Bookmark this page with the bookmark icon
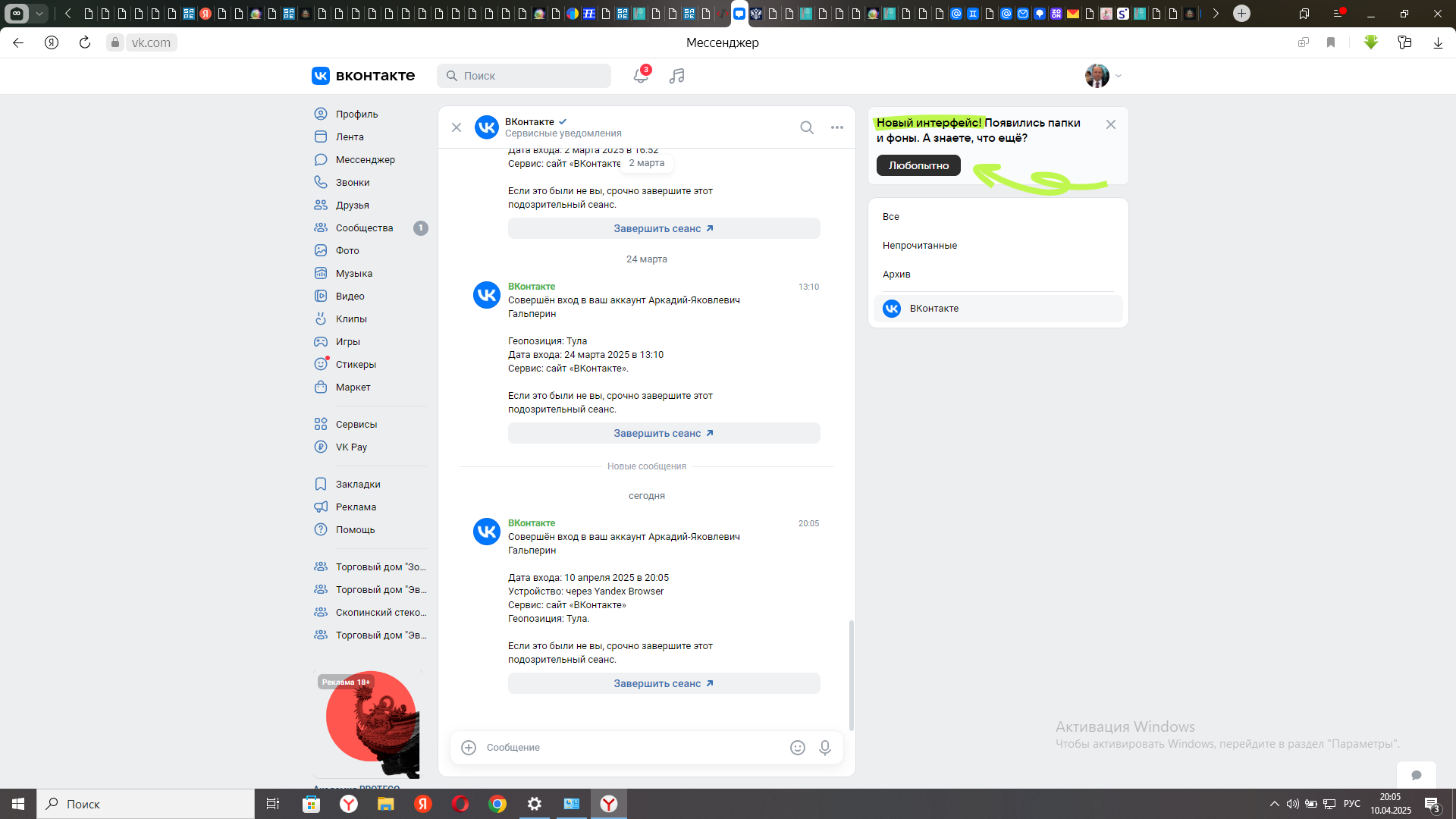 pyautogui.click(x=1331, y=42)
